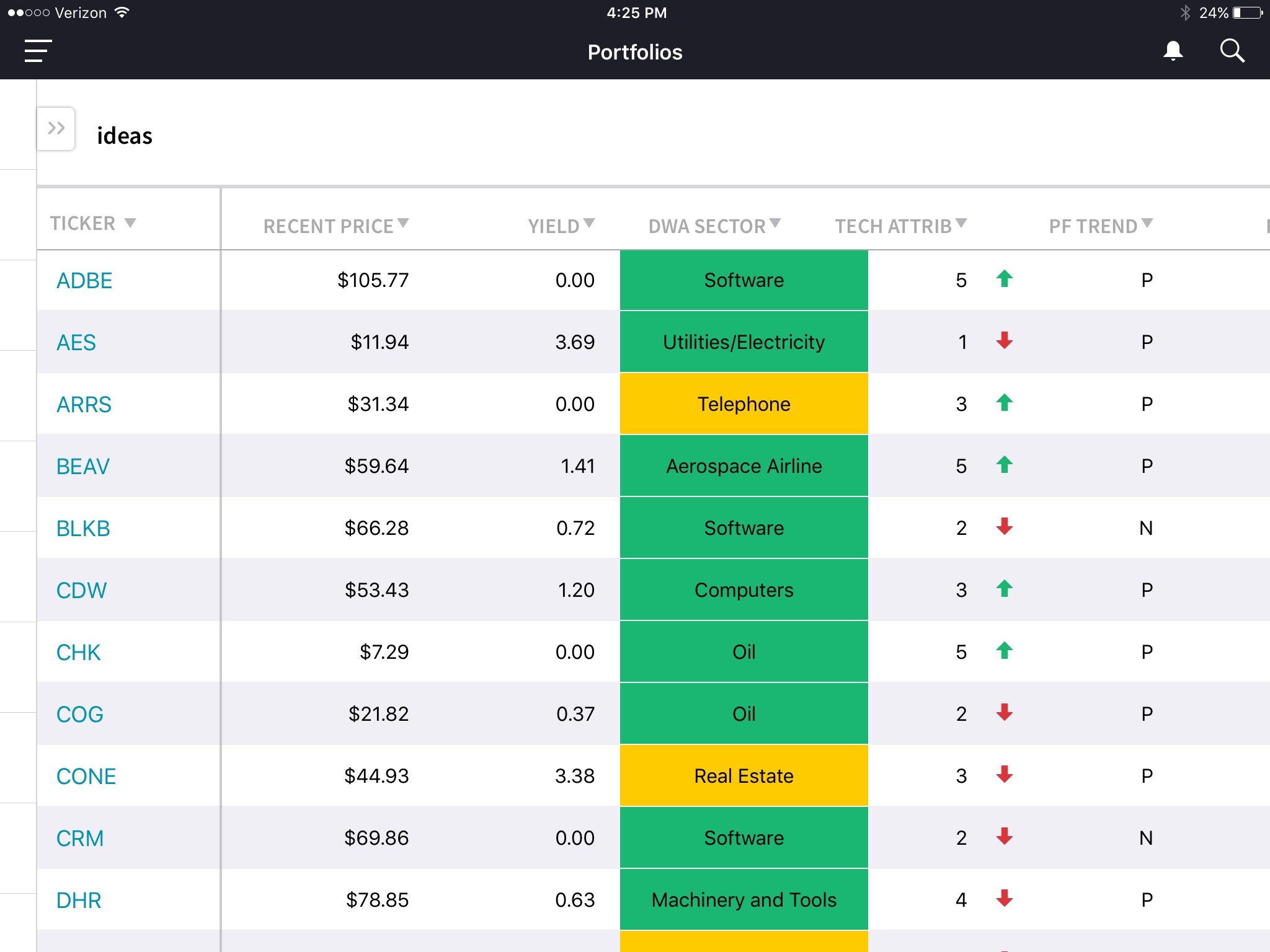Screen dimensions: 1270x952
Task: Tap the Bluetooth icon in status bar
Action: coord(1185,12)
